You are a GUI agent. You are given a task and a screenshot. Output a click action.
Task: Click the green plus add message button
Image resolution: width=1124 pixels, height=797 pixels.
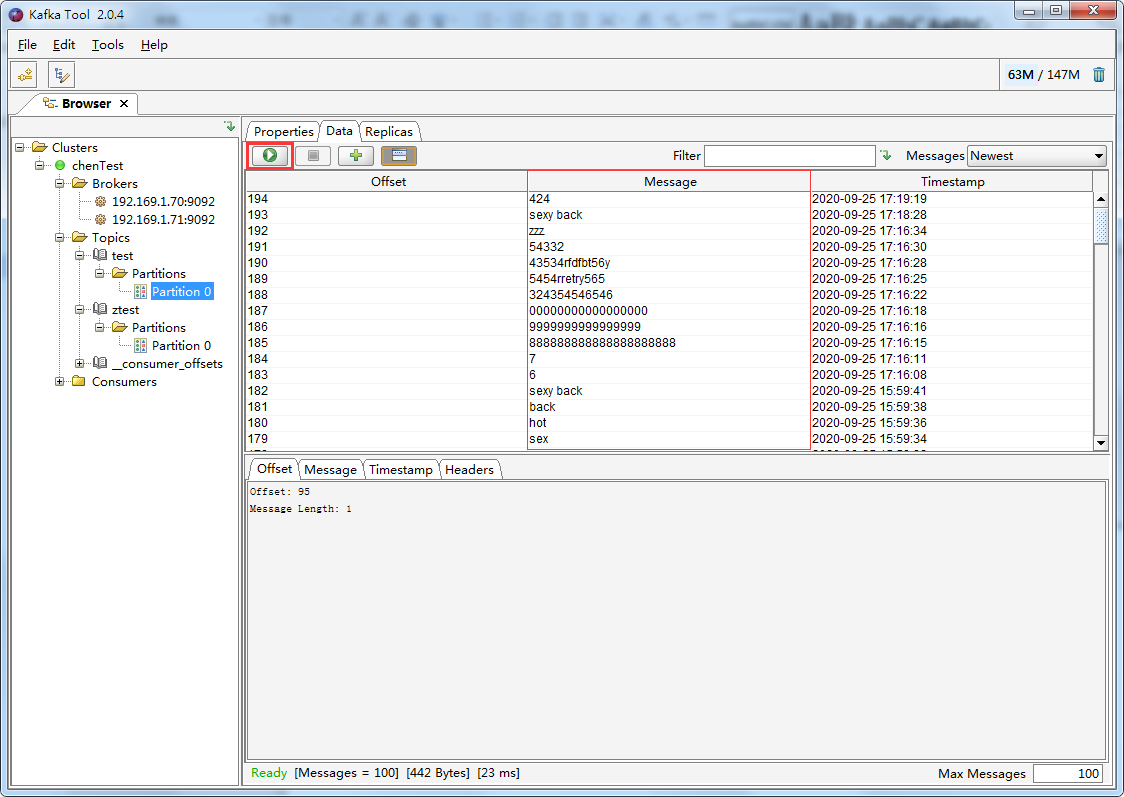[356, 156]
